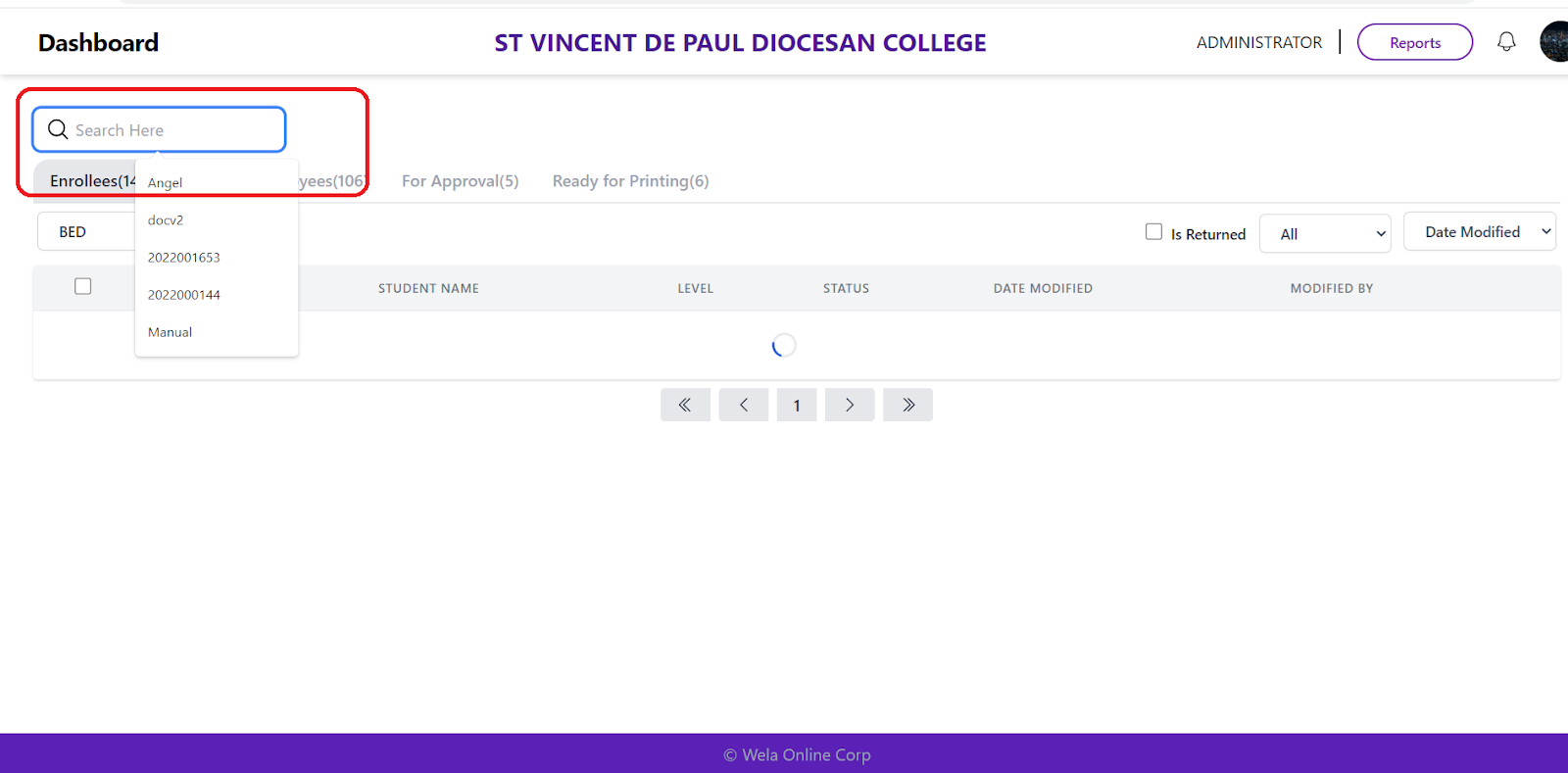Screen dimensions: 1568x773
Task: Switch to the For Approval(5) tab
Action: tap(460, 181)
